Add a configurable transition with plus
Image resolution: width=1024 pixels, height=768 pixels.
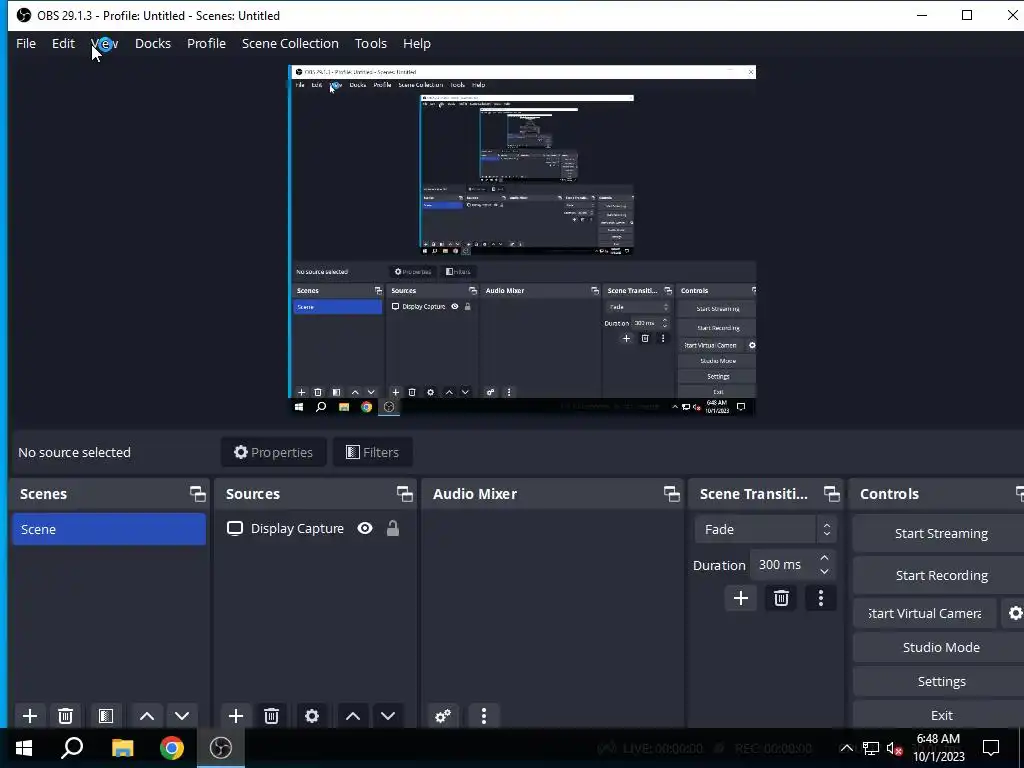point(741,598)
